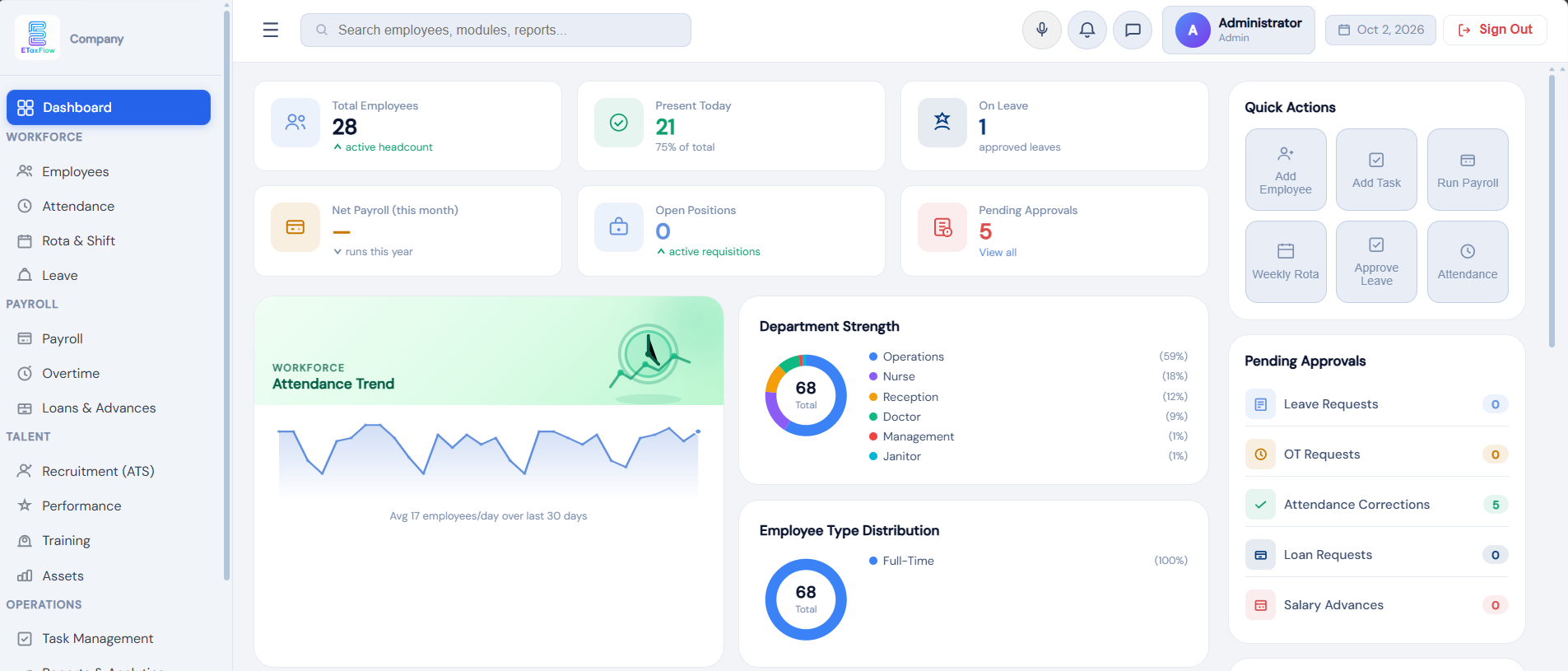
Task: Click the Run Payroll quick action
Action: click(1468, 170)
